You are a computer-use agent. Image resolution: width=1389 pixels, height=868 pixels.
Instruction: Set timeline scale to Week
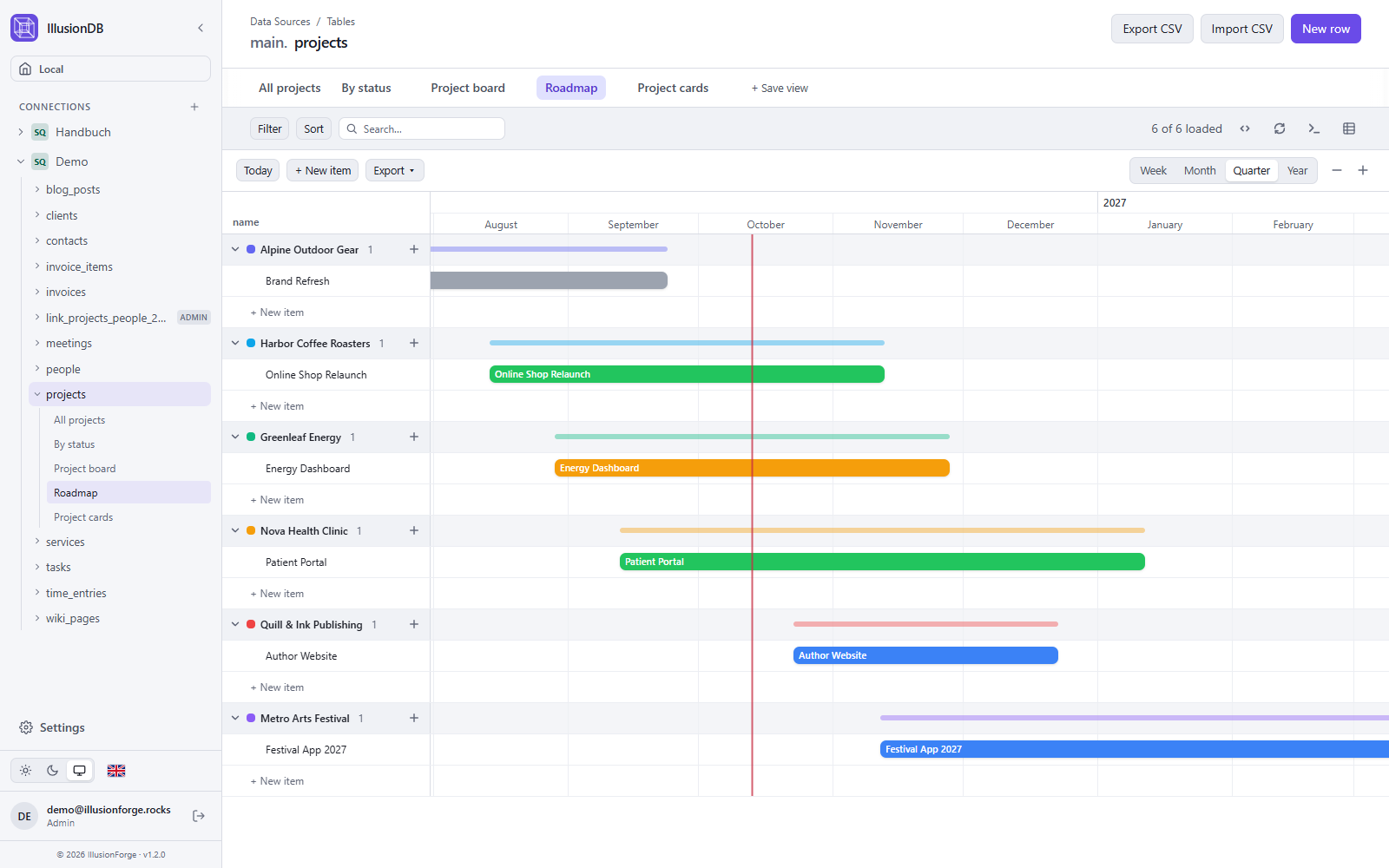click(x=1153, y=170)
